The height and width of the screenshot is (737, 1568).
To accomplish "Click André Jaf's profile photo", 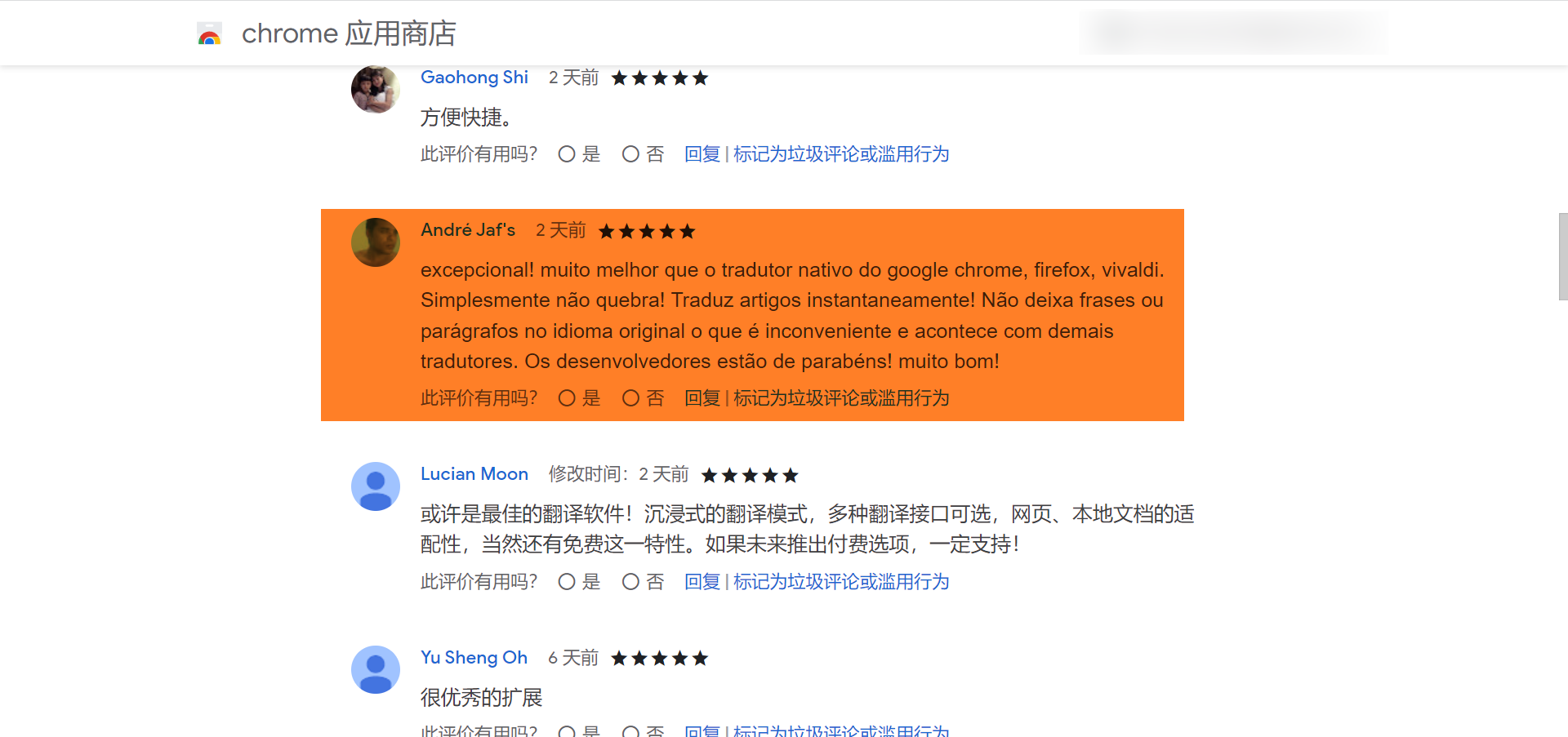I will point(375,242).
